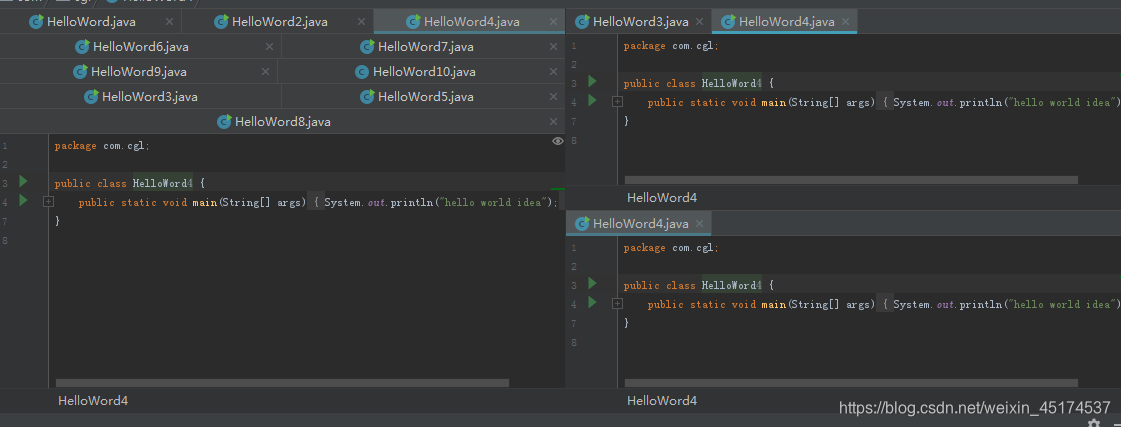Run main icon on line 4, bottom-right editor

tap(592, 302)
